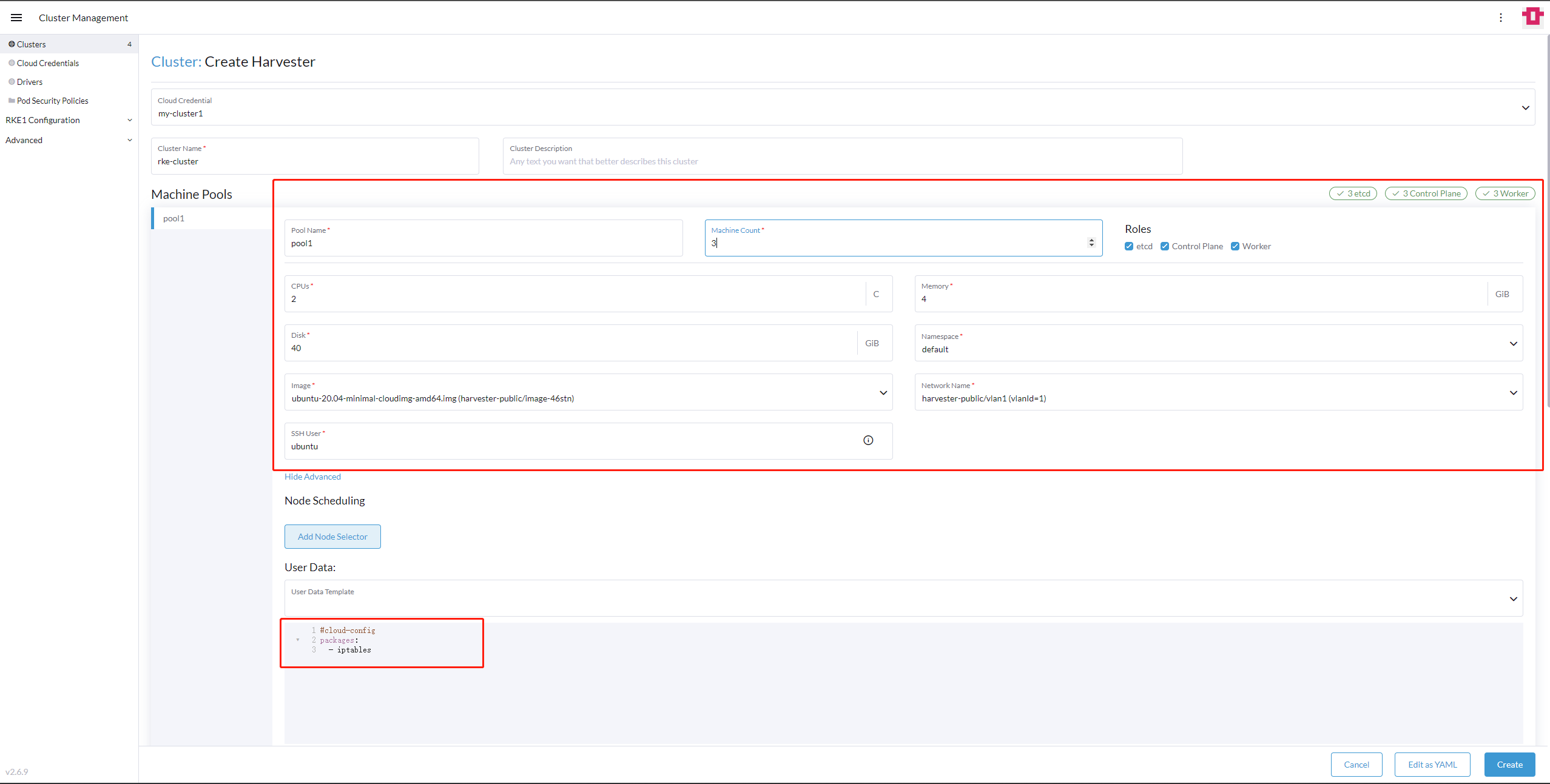Click the 3 Worker status badge
Image resolution: width=1550 pixels, height=784 pixels.
pos(1505,193)
